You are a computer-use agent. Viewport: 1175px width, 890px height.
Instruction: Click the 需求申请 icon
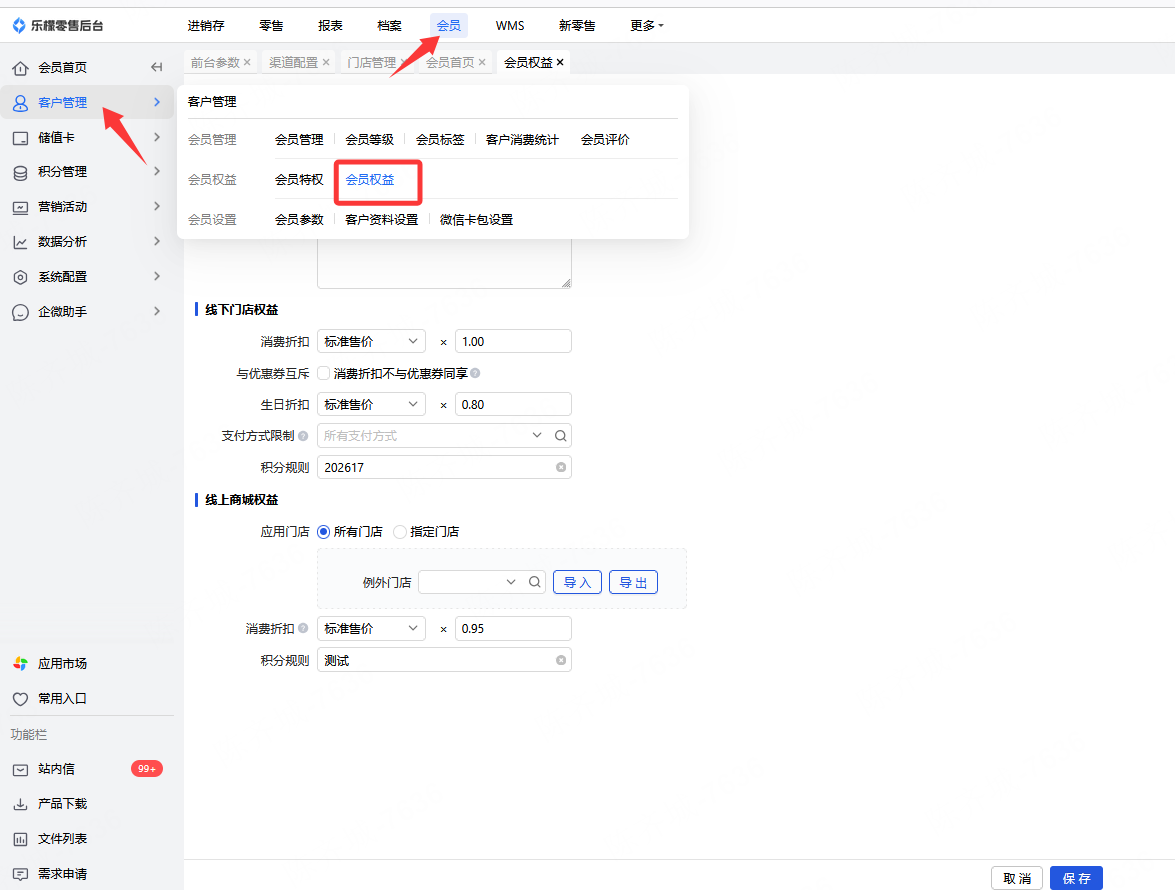click(x=20, y=874)
